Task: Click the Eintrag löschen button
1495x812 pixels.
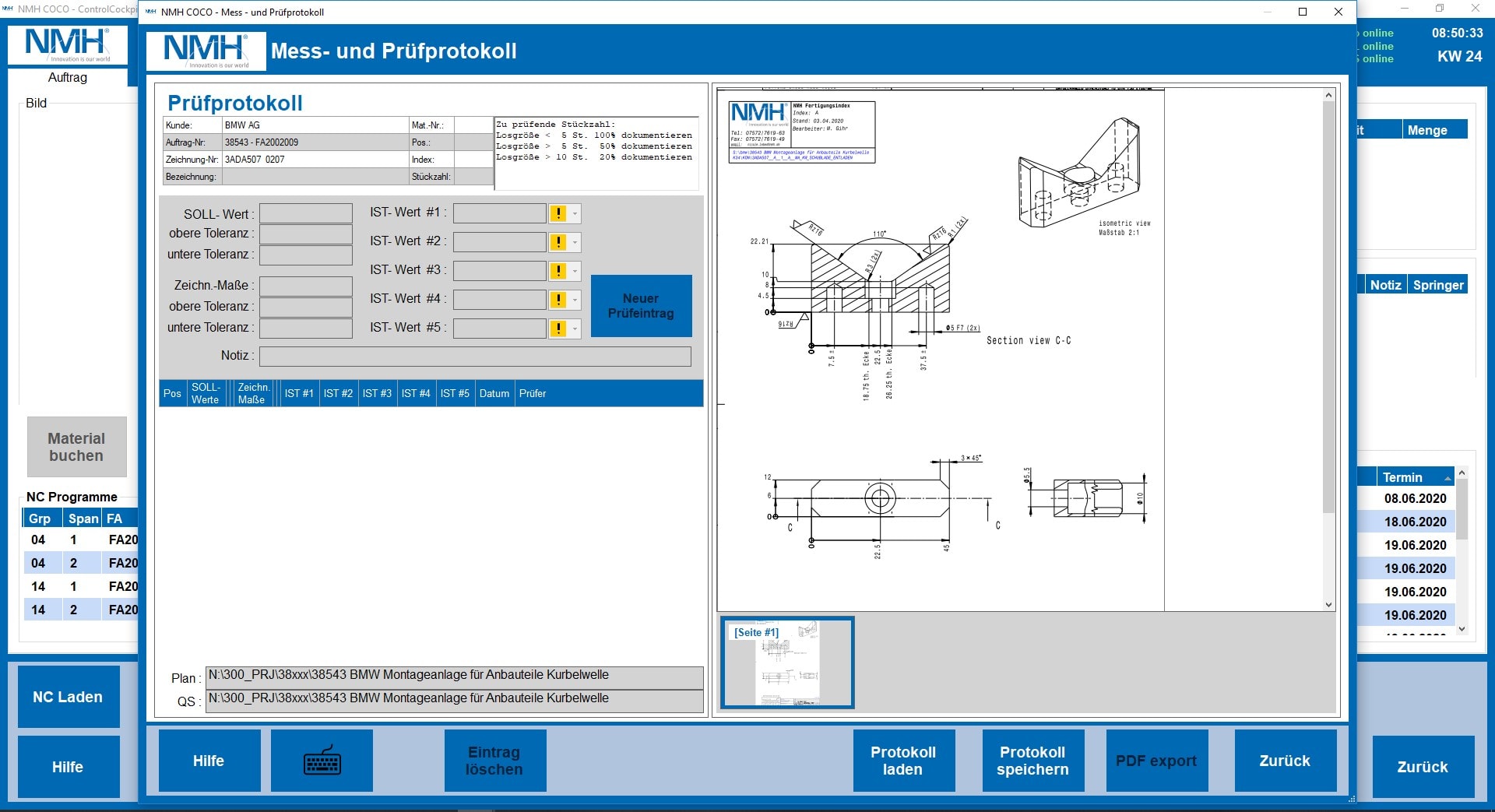Action: [494, 761]
